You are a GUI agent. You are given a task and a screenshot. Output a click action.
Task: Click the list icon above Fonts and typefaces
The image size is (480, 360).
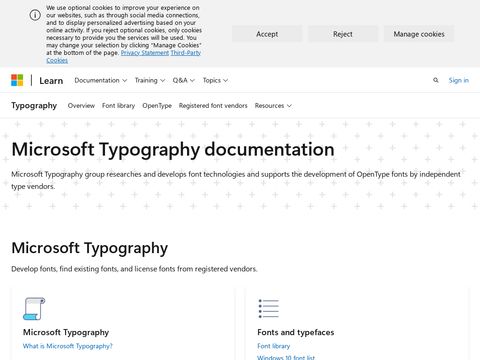269,309
